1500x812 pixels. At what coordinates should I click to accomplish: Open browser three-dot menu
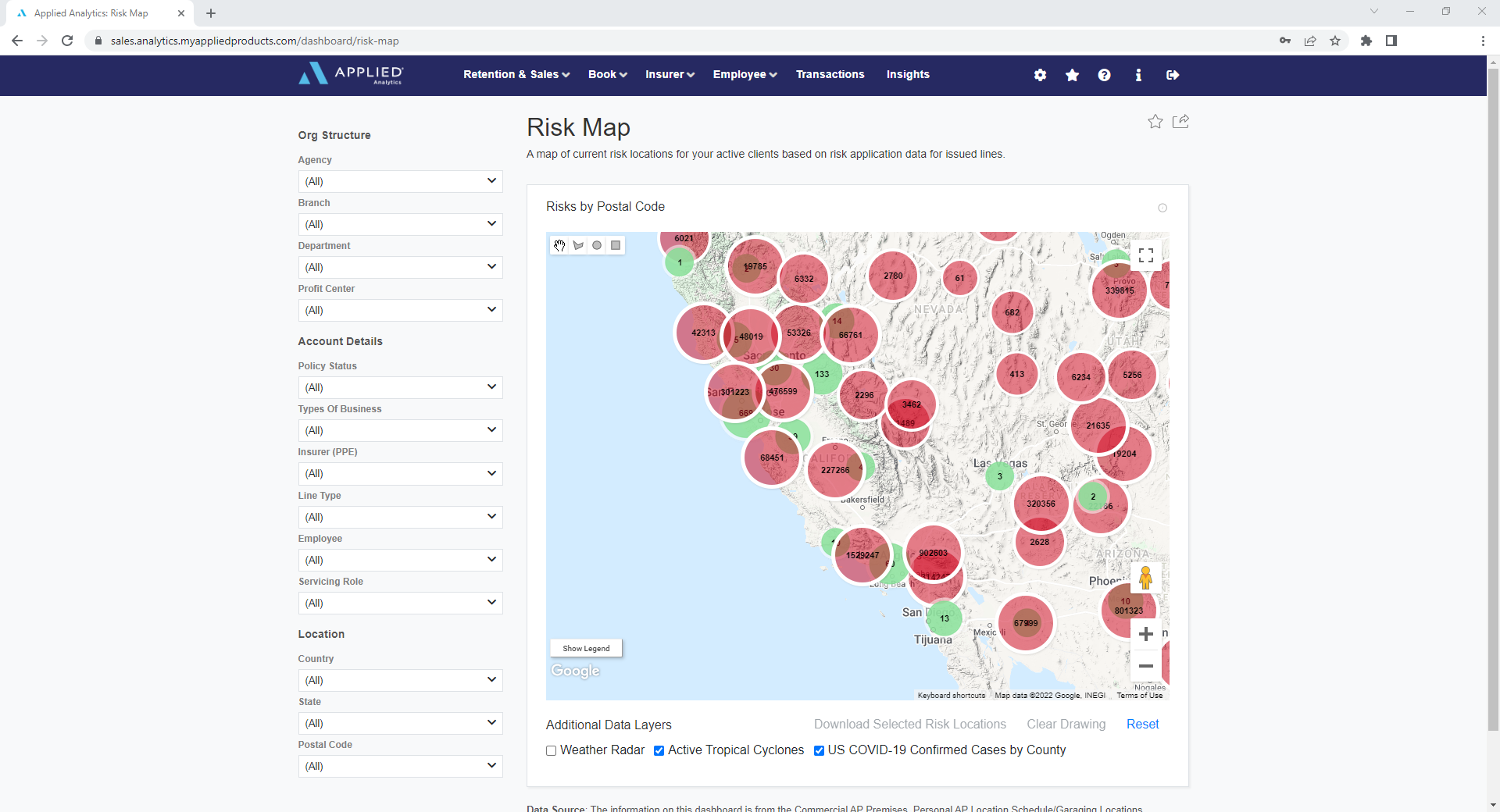[x=1483, y=41]
